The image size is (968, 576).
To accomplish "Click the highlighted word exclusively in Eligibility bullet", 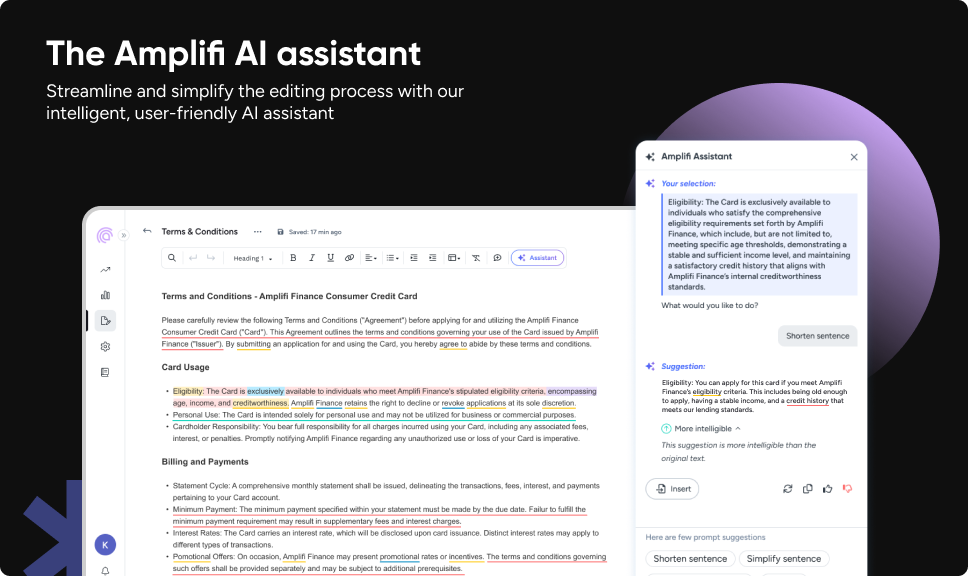I will click(x=265, y=391).
